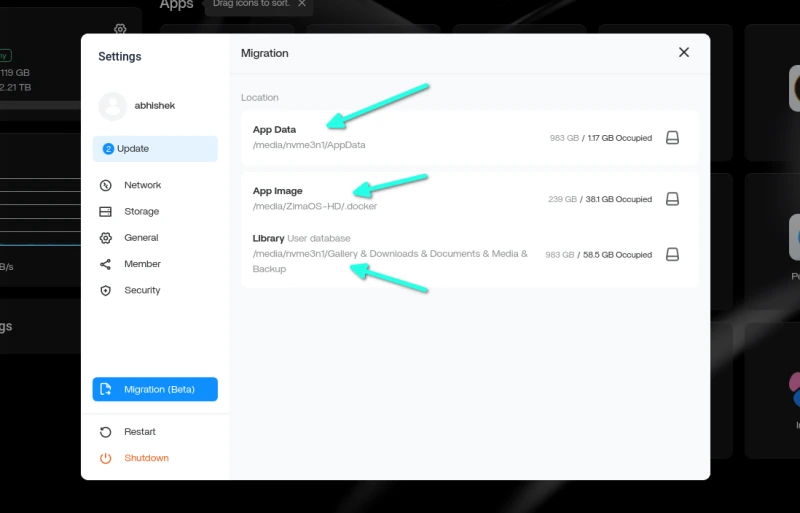Select Migration (Beta) in sidebar
This screenshot has width=800, height=513.
tap(155, 389)
